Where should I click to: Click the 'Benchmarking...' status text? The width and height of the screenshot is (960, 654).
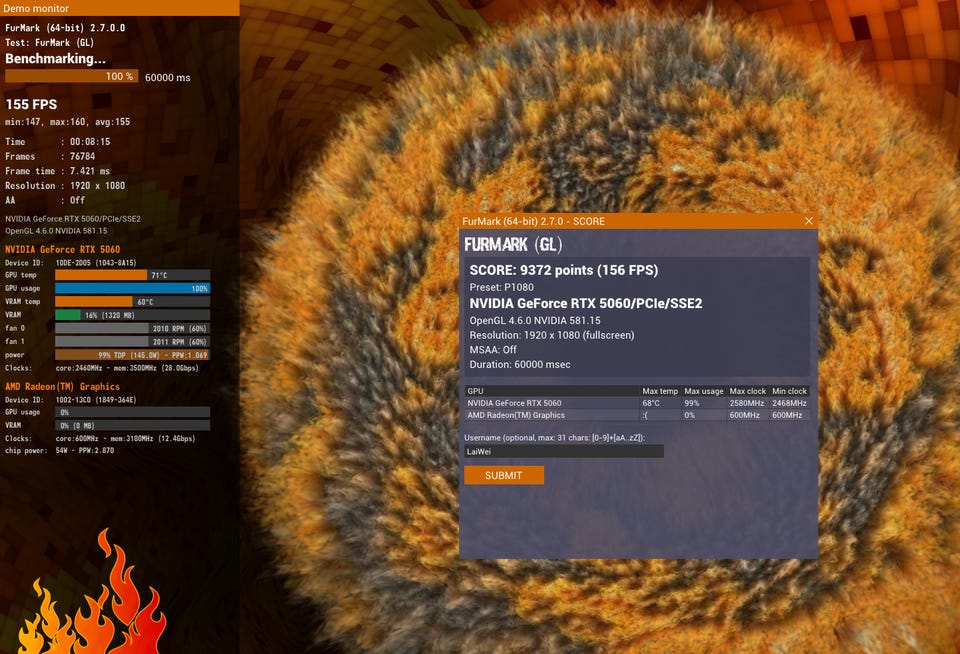[55, 59]
